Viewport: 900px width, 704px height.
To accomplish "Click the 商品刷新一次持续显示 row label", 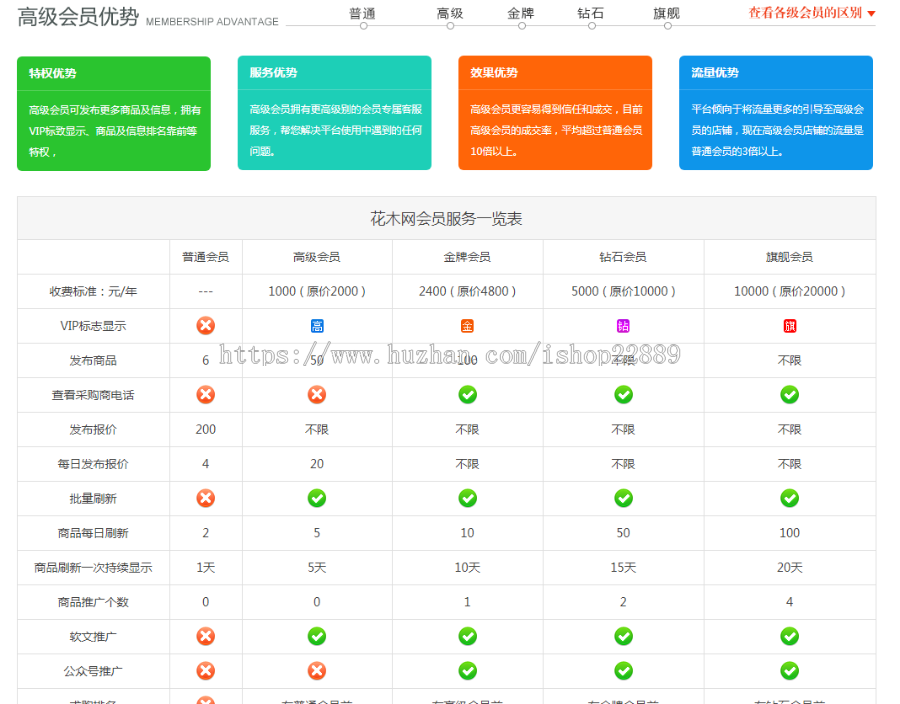I will [x=93, y=567].
